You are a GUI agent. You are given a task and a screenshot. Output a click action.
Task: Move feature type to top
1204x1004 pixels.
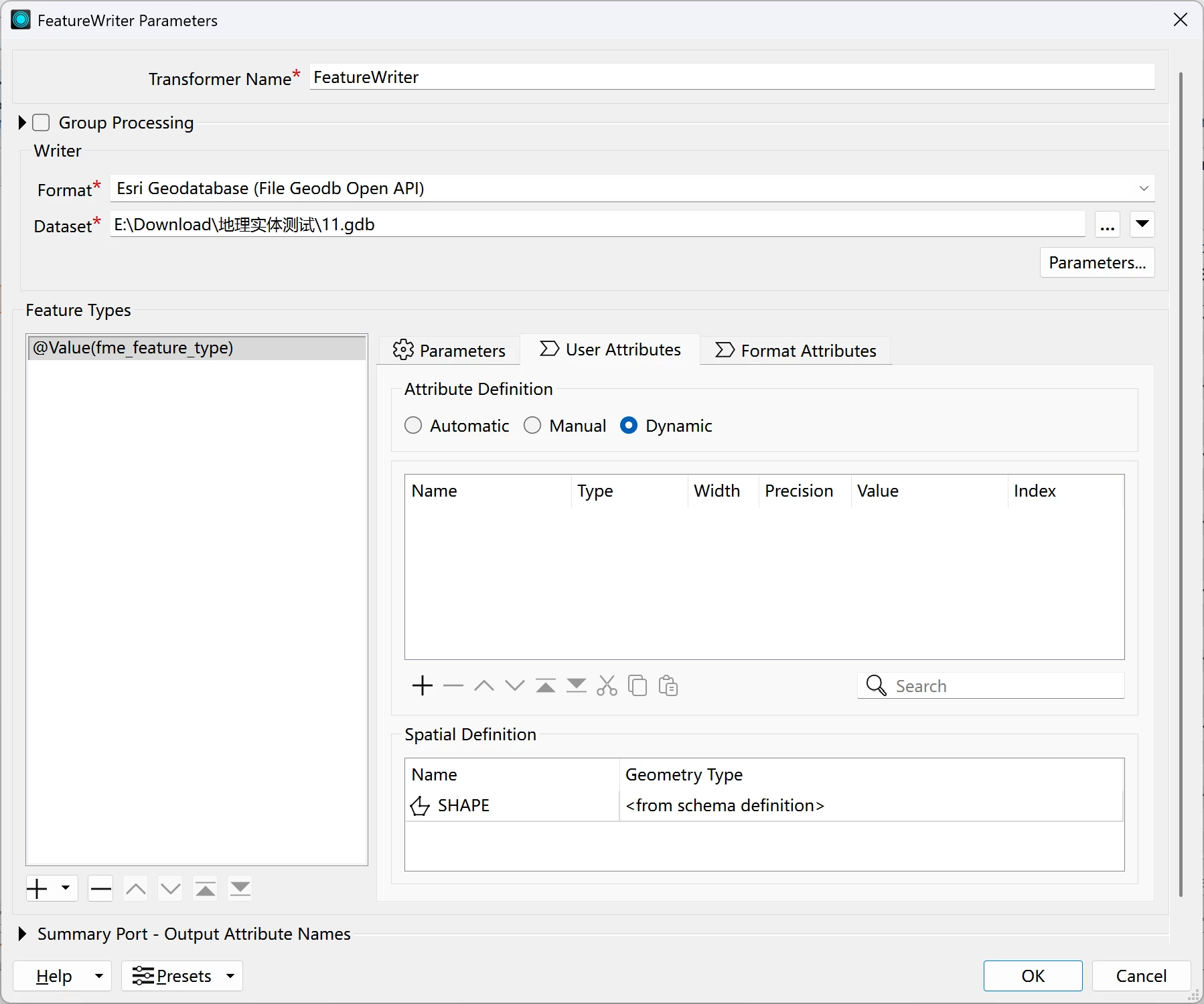click(206, 889)
